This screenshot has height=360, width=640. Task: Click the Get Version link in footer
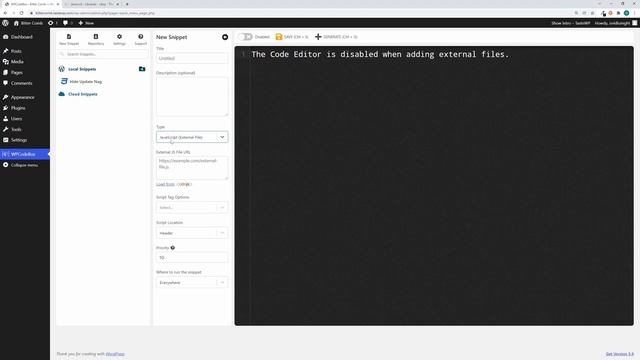pyautogui.click(x=620, y=354)
